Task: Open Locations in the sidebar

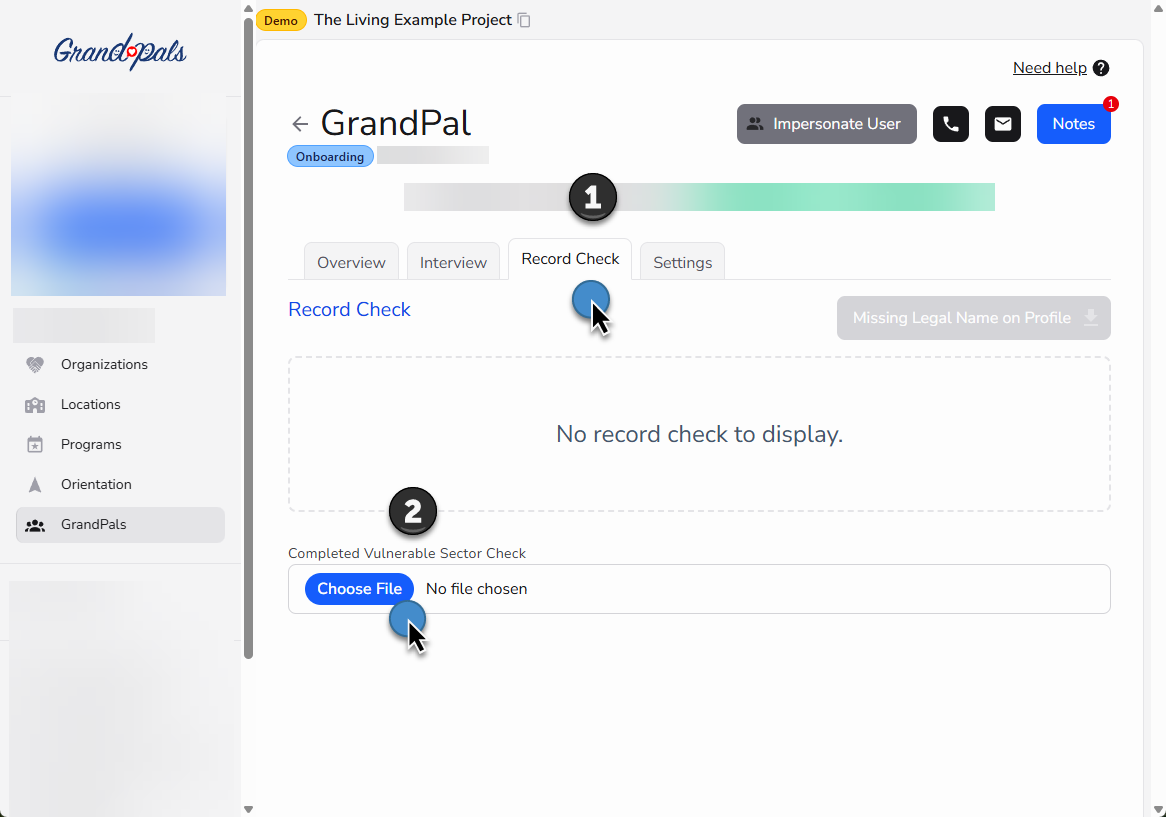Action: point(120,404)
